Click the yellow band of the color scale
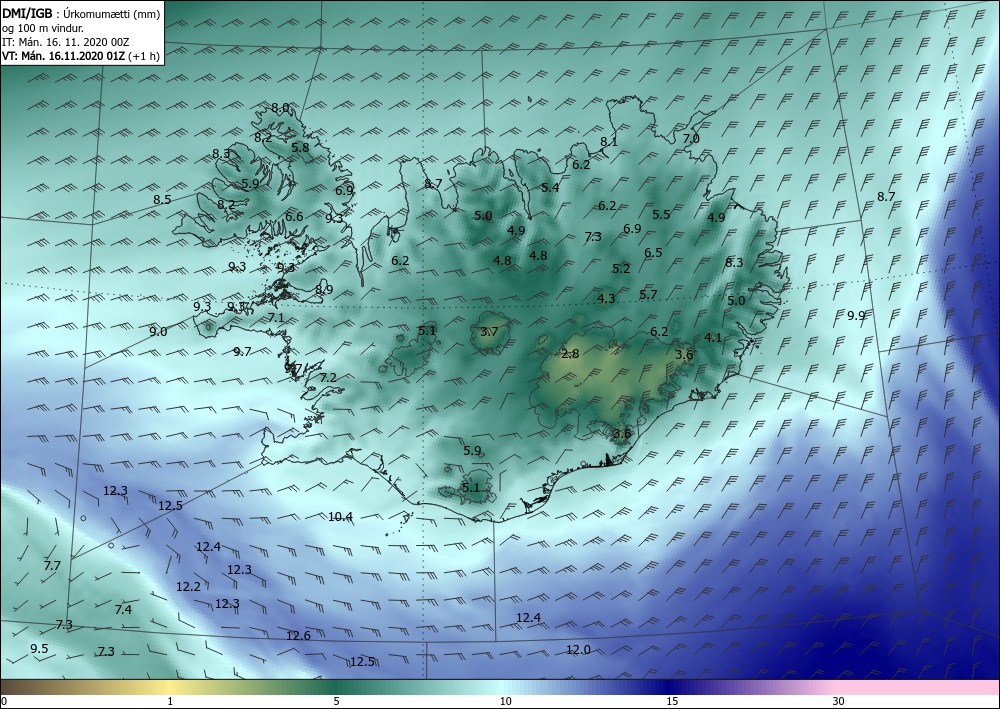This screenshot has width=1000, height=709. pos(167,687)
